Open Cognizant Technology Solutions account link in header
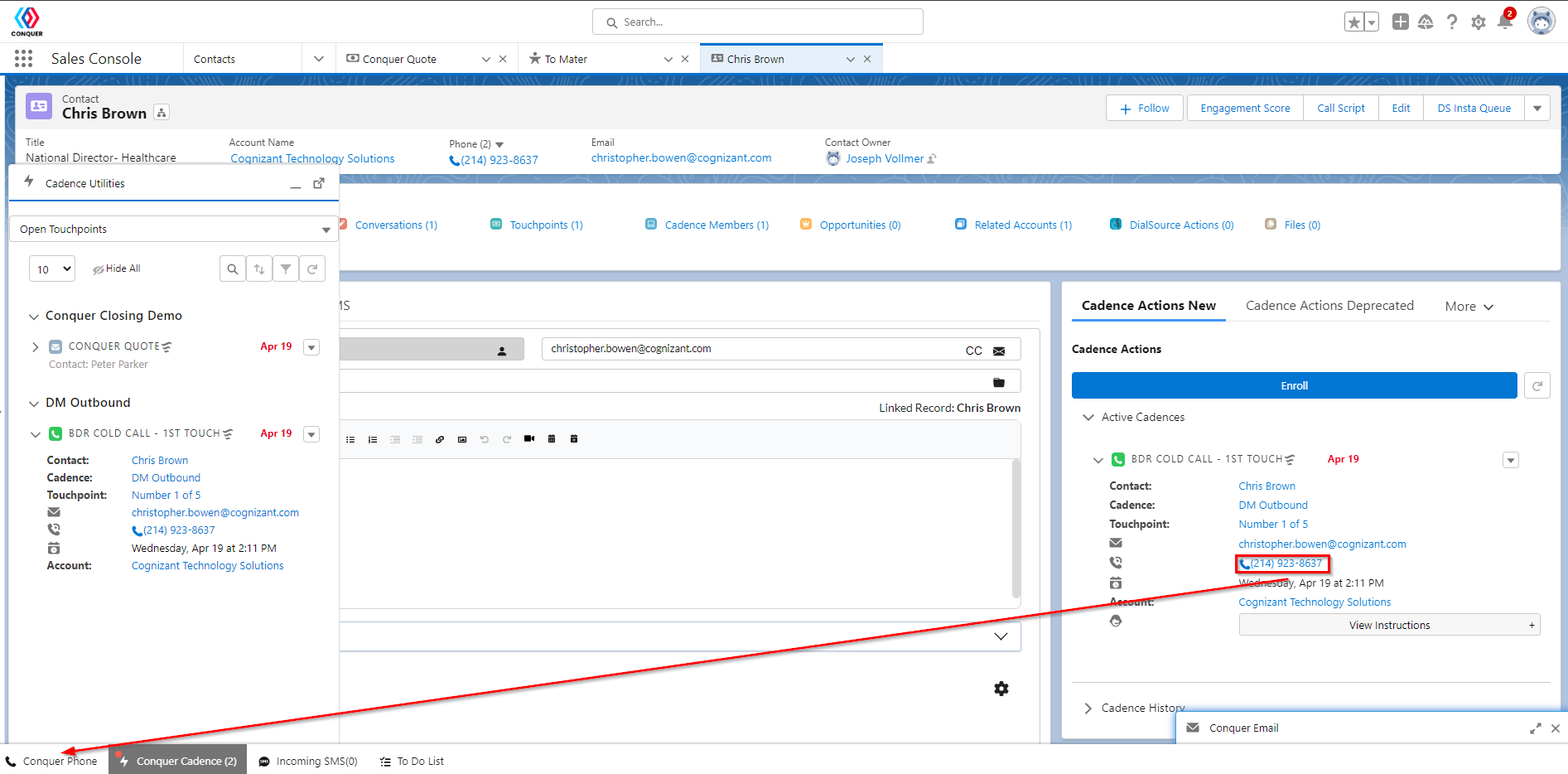Screen dimensions: 1568x774 [x=312, y=158]
